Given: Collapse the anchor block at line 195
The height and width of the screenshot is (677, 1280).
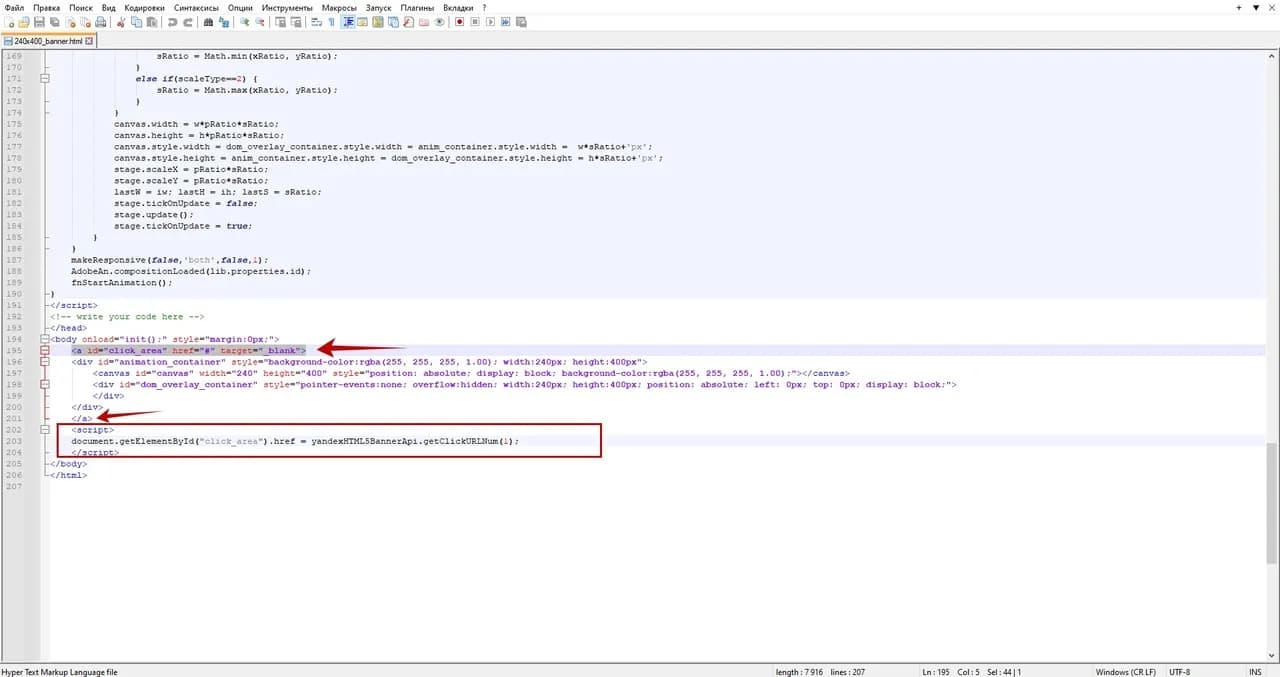Looking at the screenshot, I should 45,351.
